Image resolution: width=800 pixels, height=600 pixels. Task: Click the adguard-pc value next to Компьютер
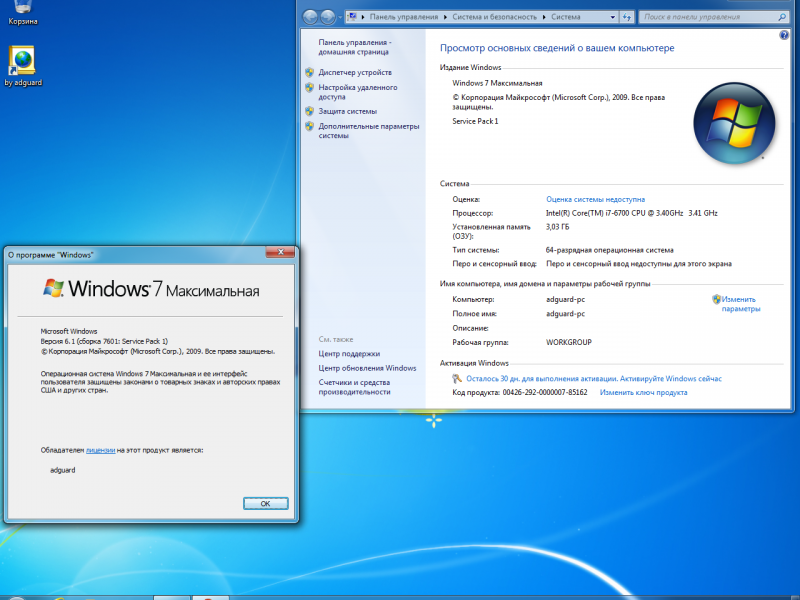click(x=565, y=299)
